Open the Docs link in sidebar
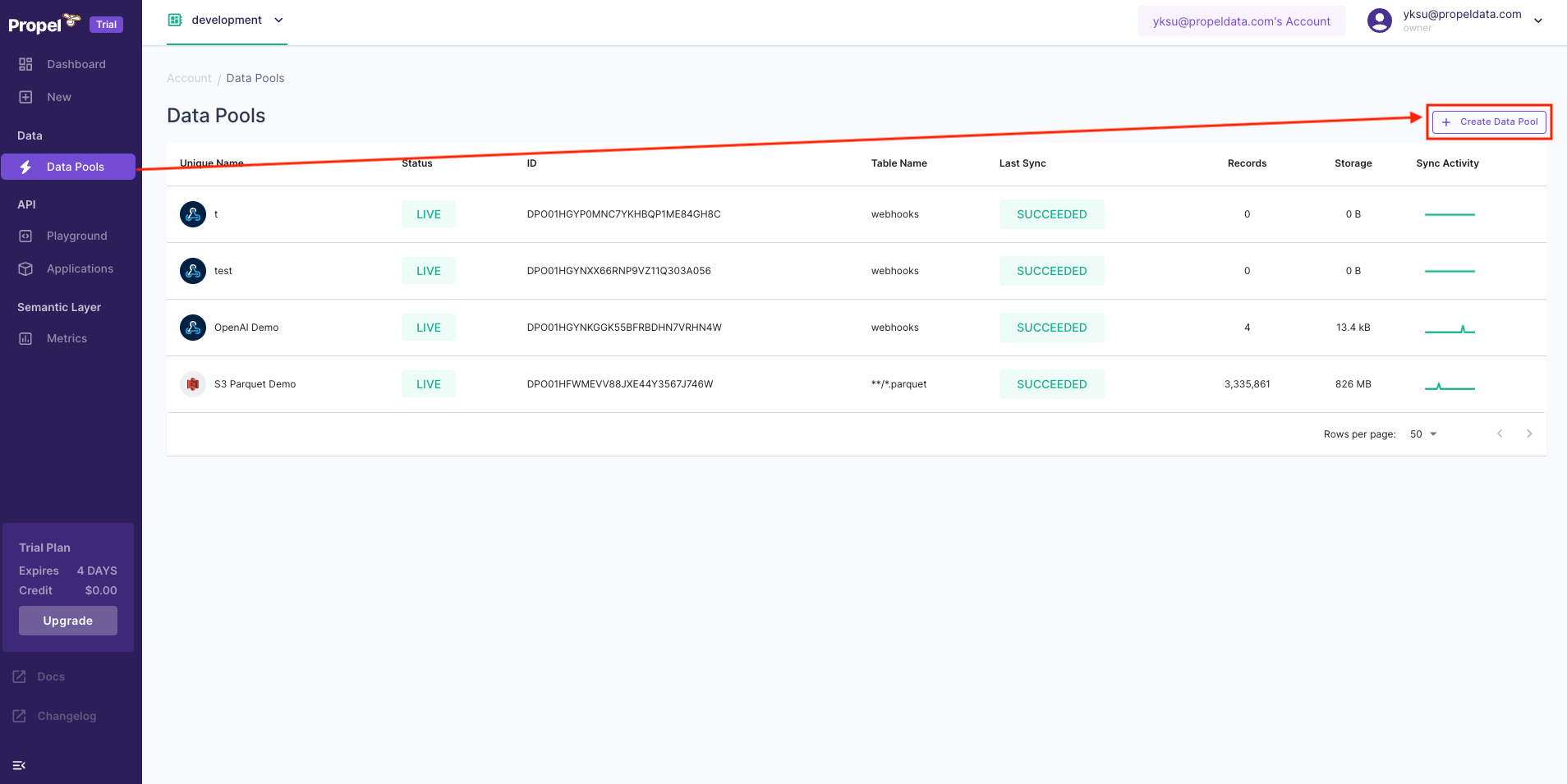1567x784 pixels. click(50, 676)
